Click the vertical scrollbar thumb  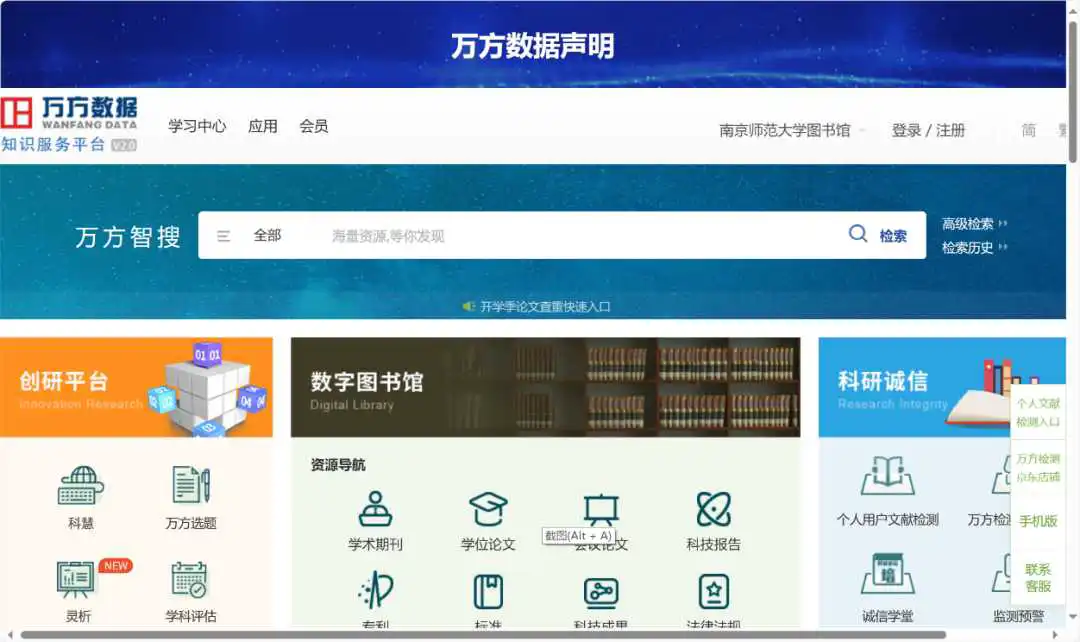click(1072, 92)
